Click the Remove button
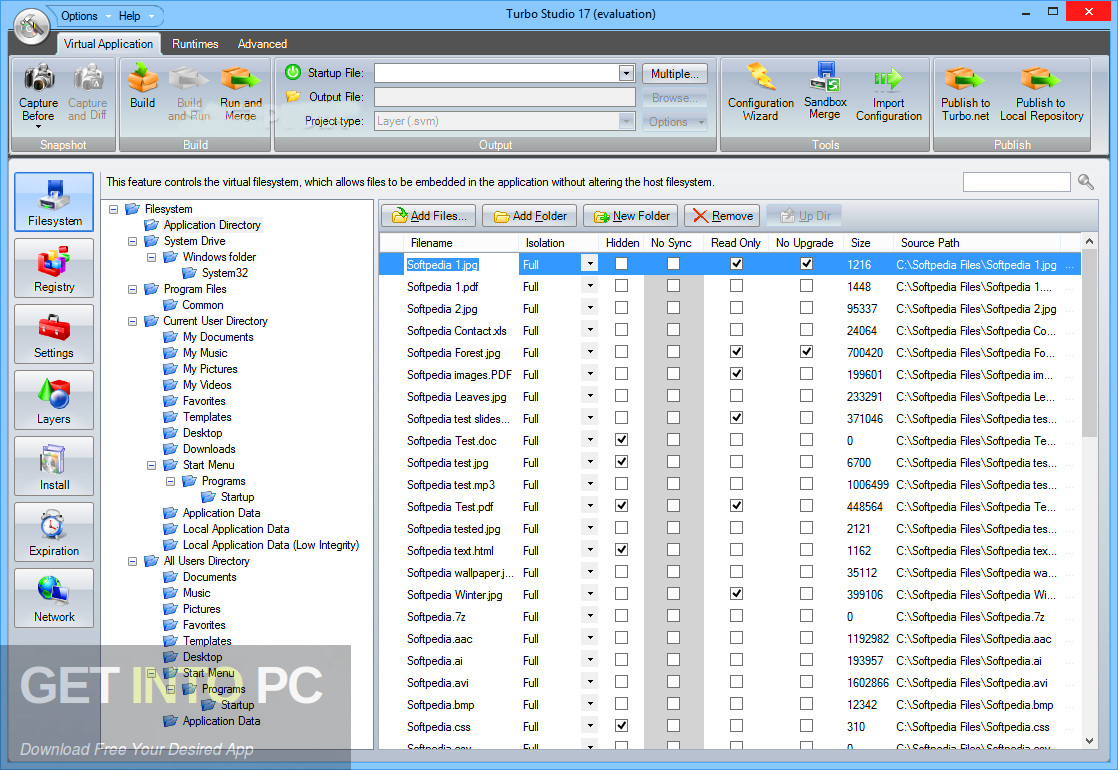1118x770 pixels. [x=722, y=215]
